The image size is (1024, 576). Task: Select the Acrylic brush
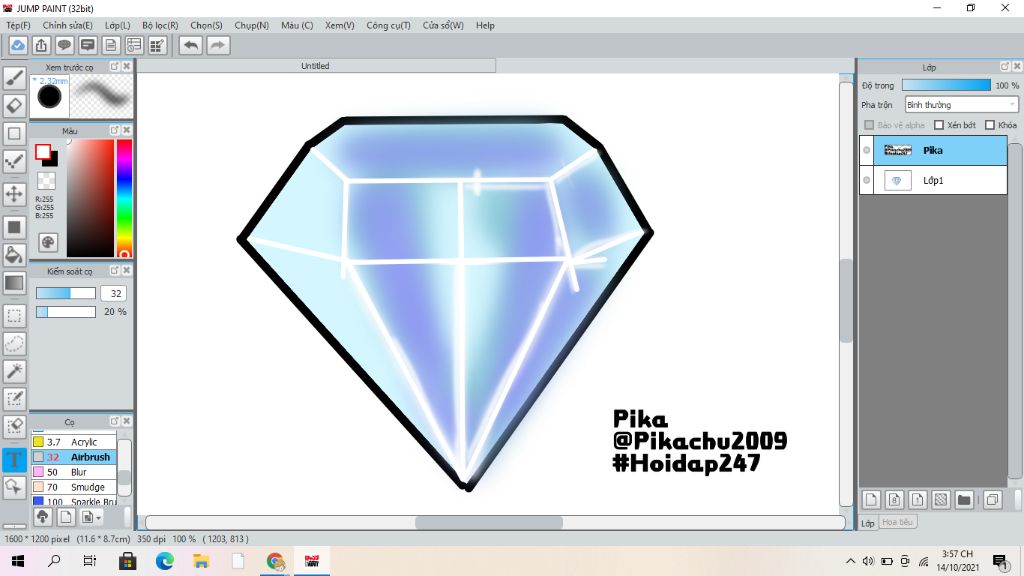[x=74, y=442]
